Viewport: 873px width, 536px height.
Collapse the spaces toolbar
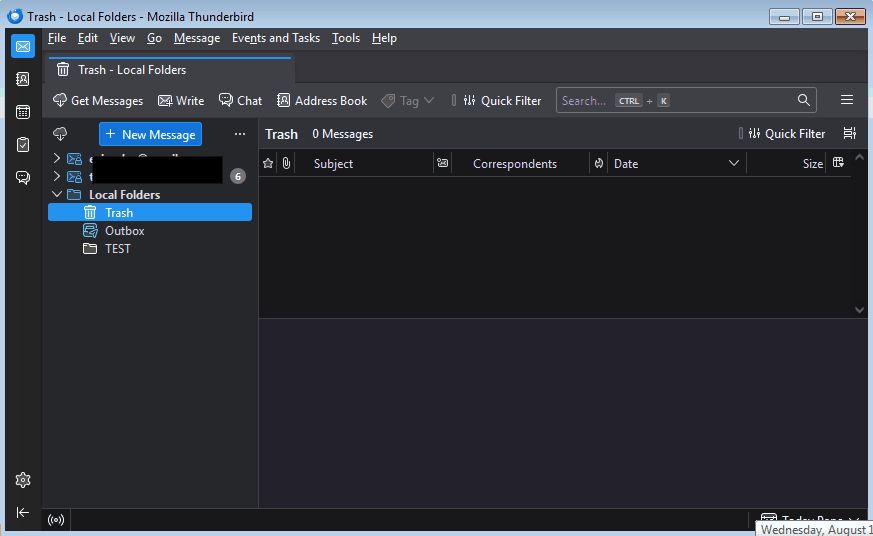(x=23, y=512)
